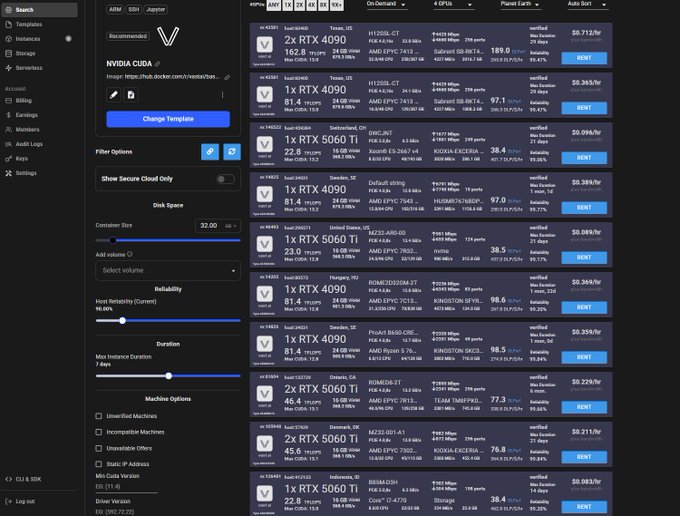Check the Incompatible Machines checkbox
Screen dimensions: 680x516
[x=98, y=432]
